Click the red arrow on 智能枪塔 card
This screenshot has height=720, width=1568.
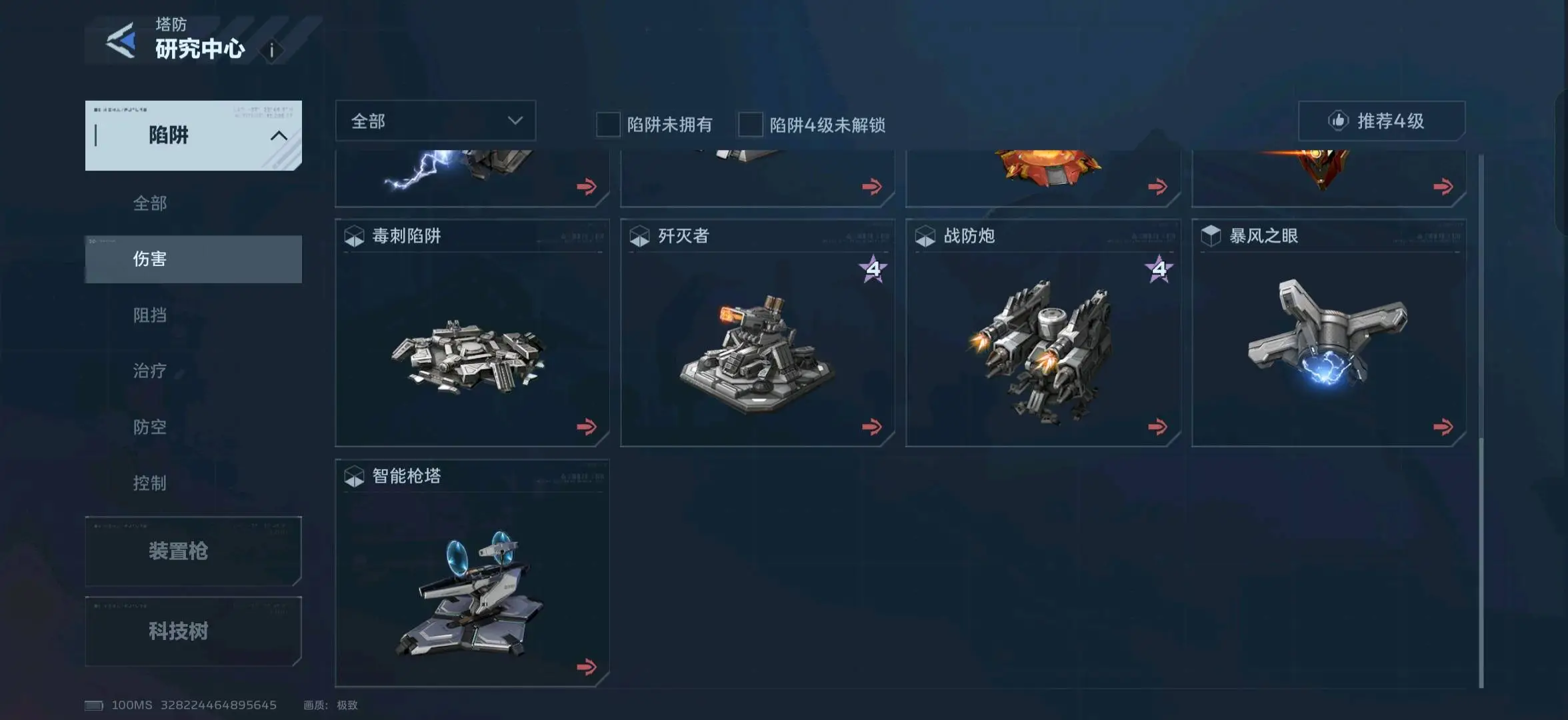click(587, 667)
